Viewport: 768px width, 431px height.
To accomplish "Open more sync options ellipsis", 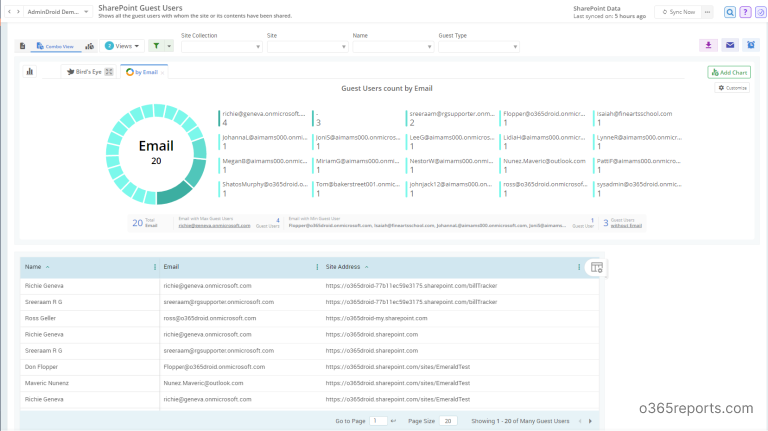I will pos(707,12).
